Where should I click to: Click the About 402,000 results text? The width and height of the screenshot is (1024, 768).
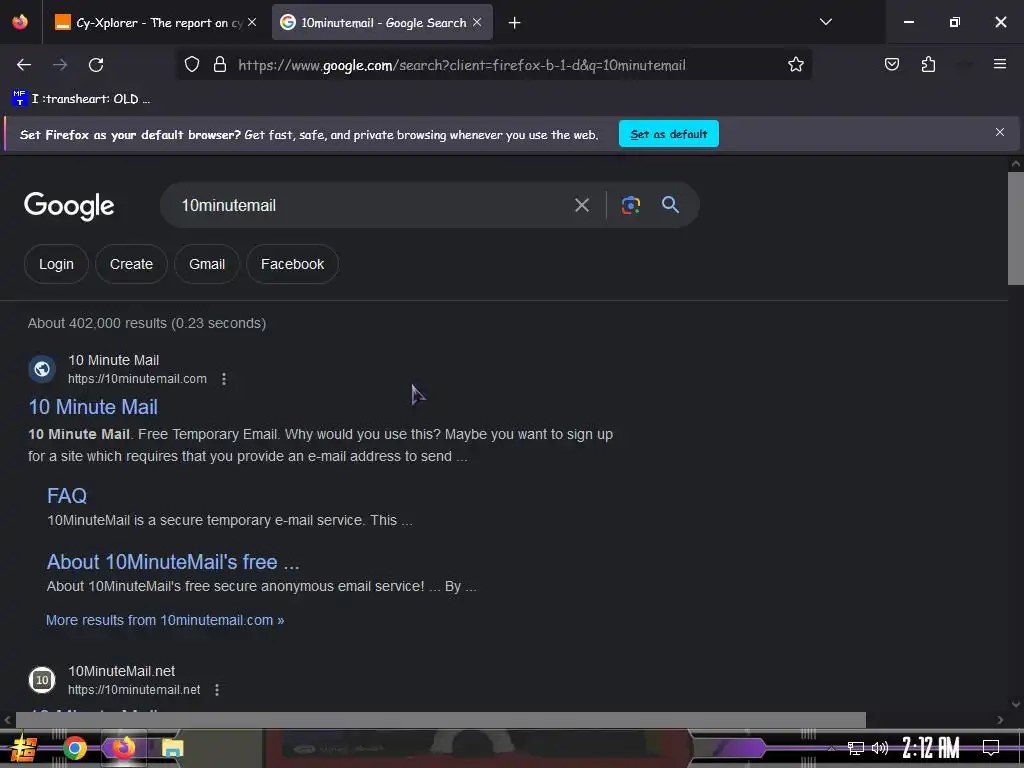click(x=147, y=323)
